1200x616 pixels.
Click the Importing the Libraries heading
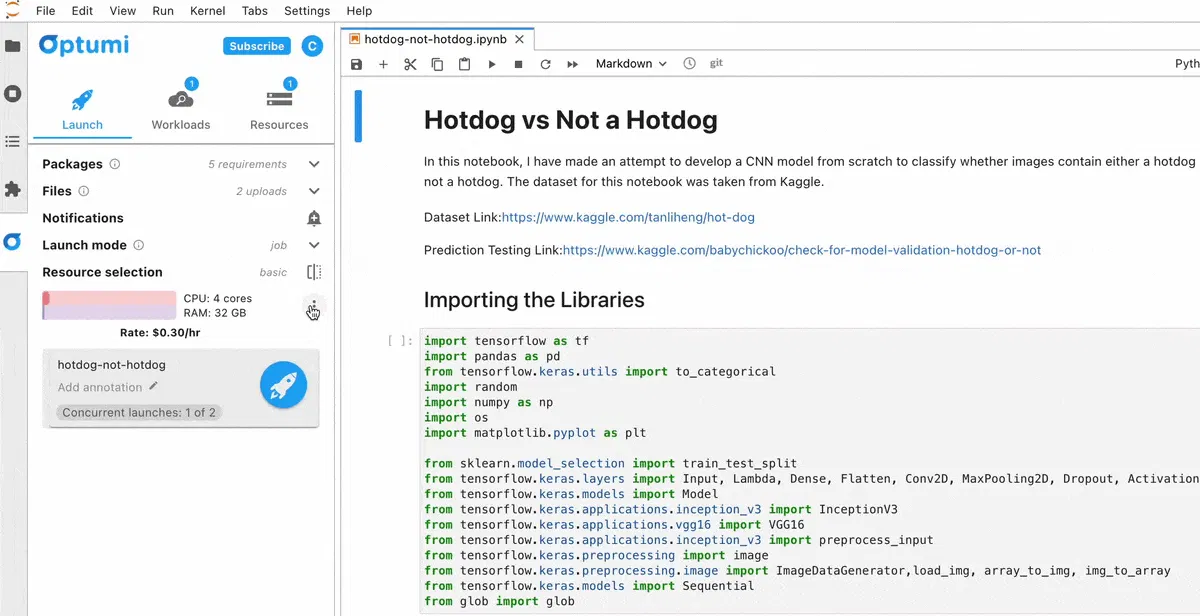[534, 300]
